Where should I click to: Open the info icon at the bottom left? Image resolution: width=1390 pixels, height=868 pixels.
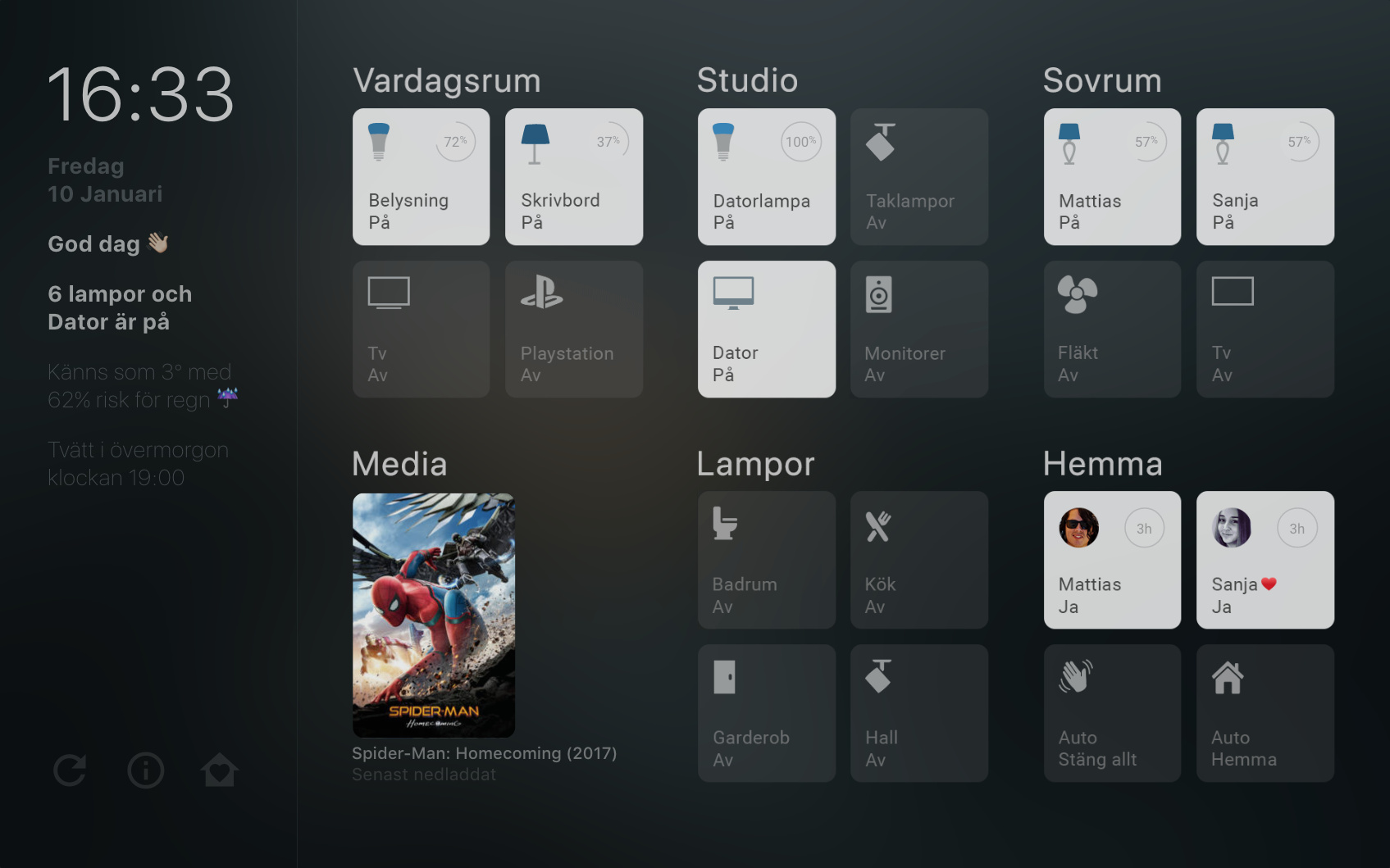pyautogui.click(x=145, y=770)
